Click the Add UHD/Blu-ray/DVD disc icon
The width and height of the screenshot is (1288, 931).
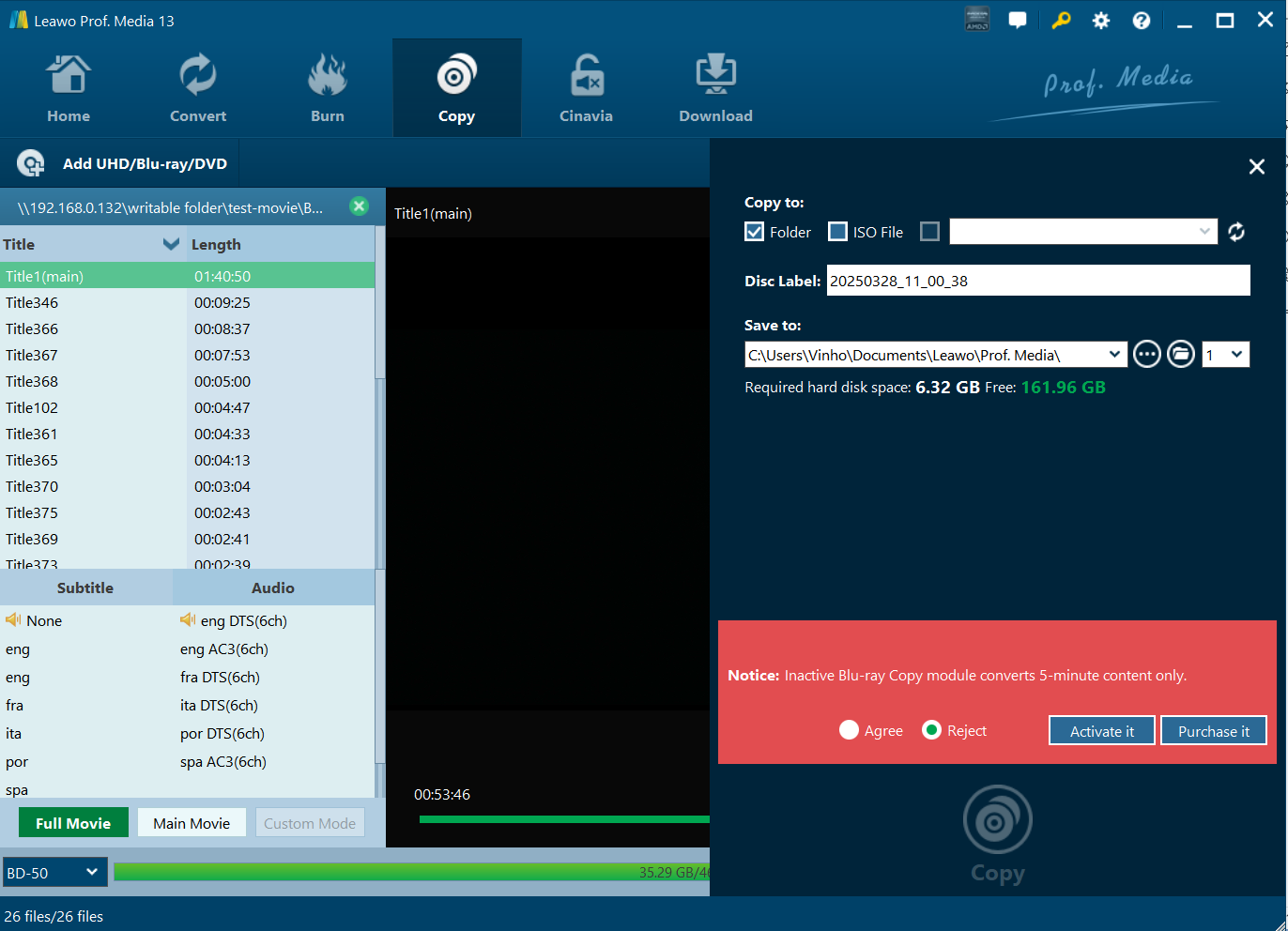tap(31, 163)
